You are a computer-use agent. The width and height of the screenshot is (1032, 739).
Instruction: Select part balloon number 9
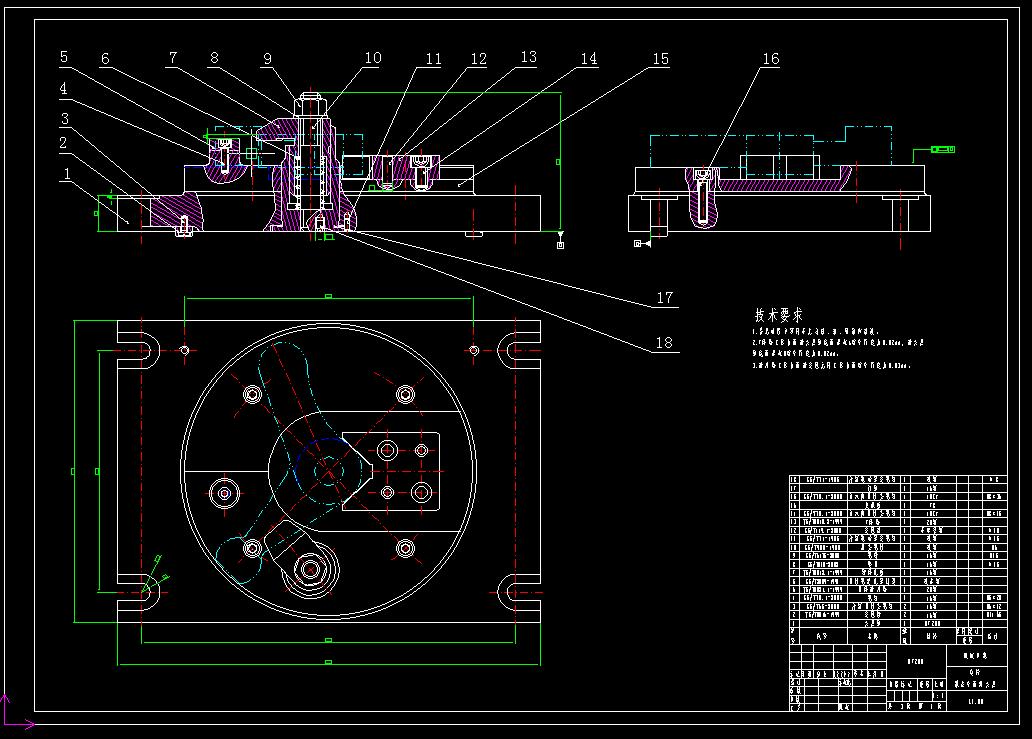tap(267, 59)
